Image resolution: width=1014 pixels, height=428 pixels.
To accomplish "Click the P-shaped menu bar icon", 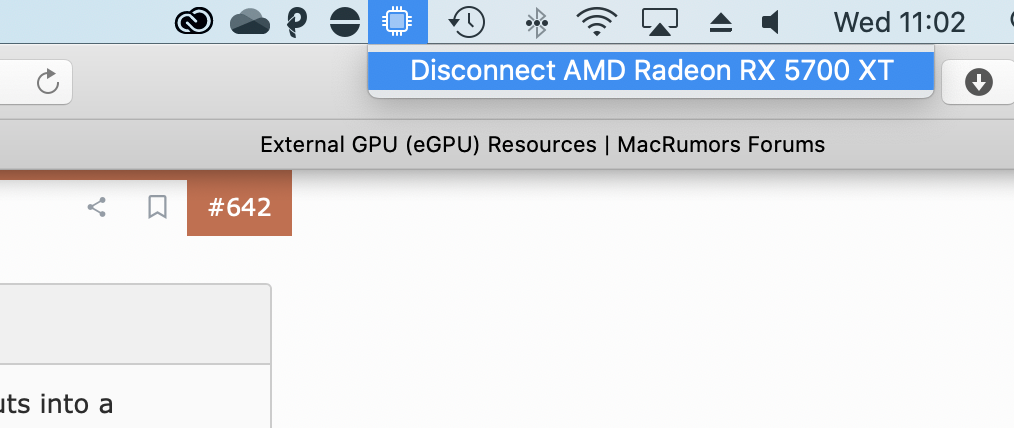I will click(296, 21).
